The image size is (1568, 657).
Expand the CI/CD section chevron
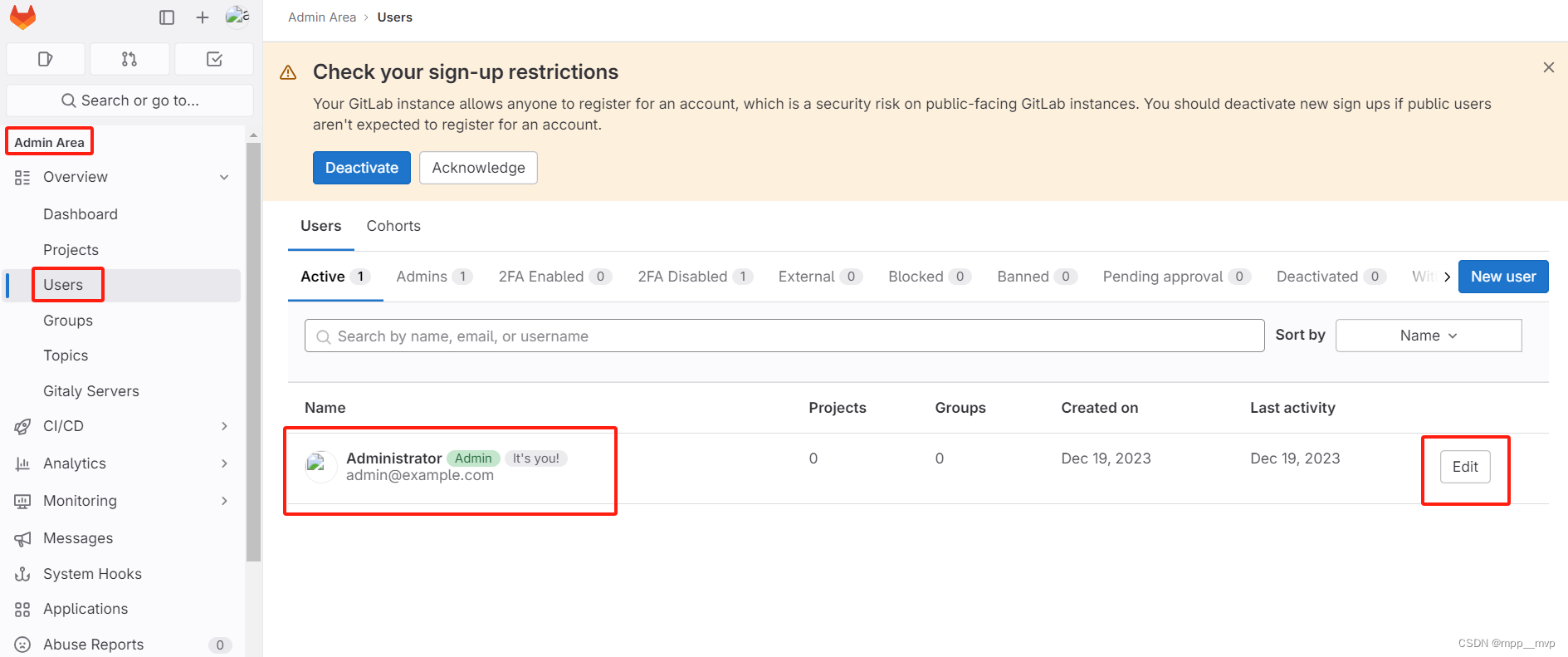click(x=224, y=426)
